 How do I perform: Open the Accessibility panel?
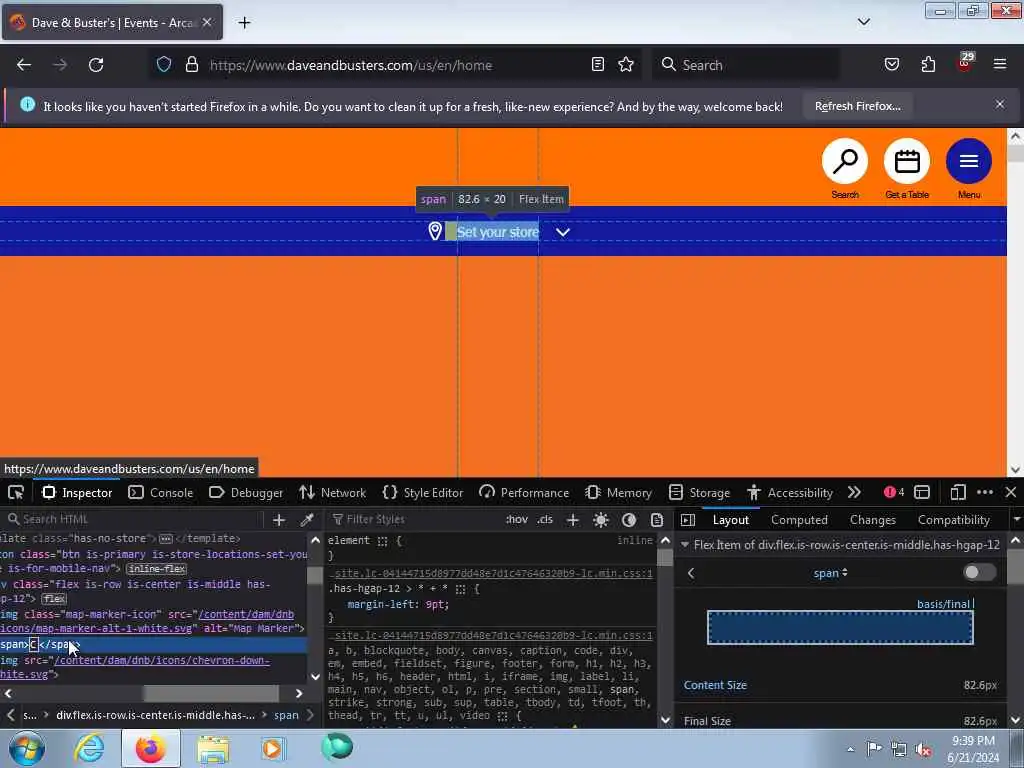pos(790,492)
